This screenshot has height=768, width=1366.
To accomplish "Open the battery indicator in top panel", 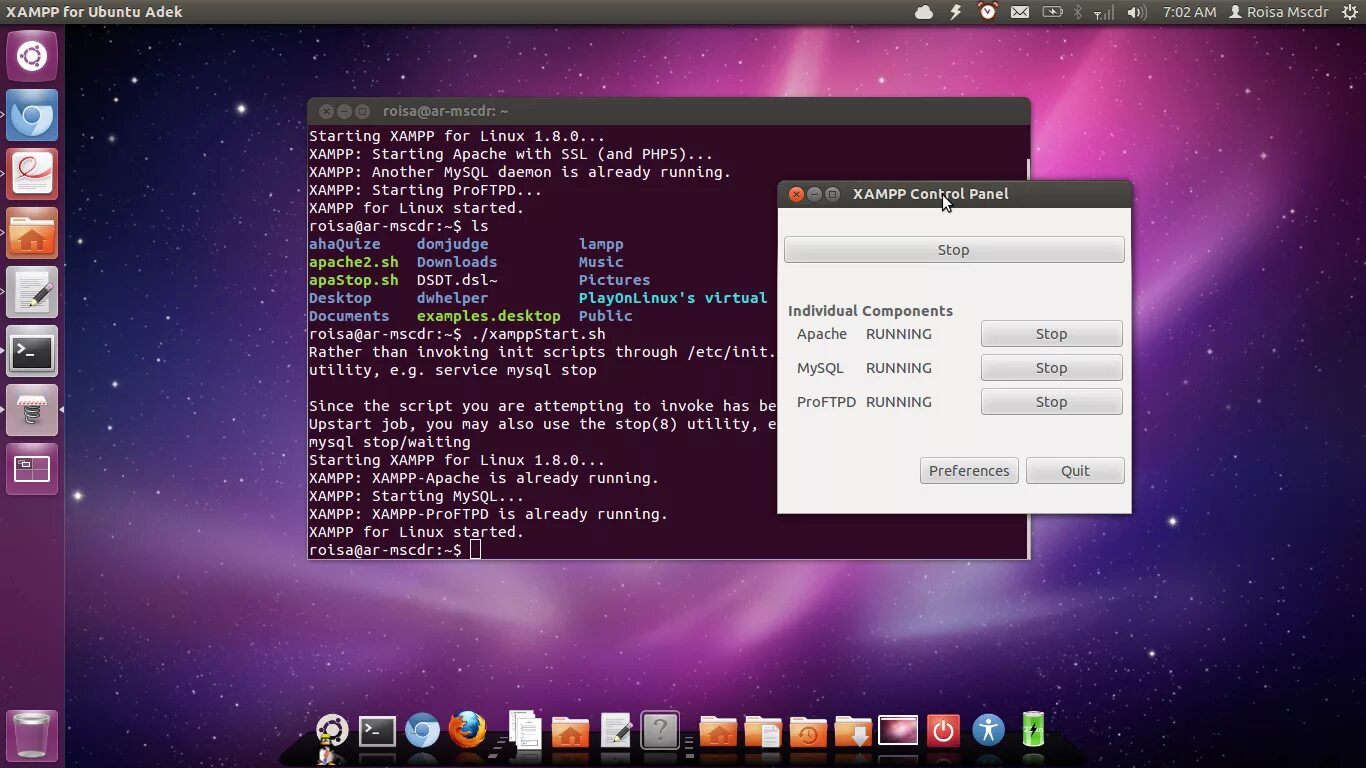I will tap(1052, 12).
